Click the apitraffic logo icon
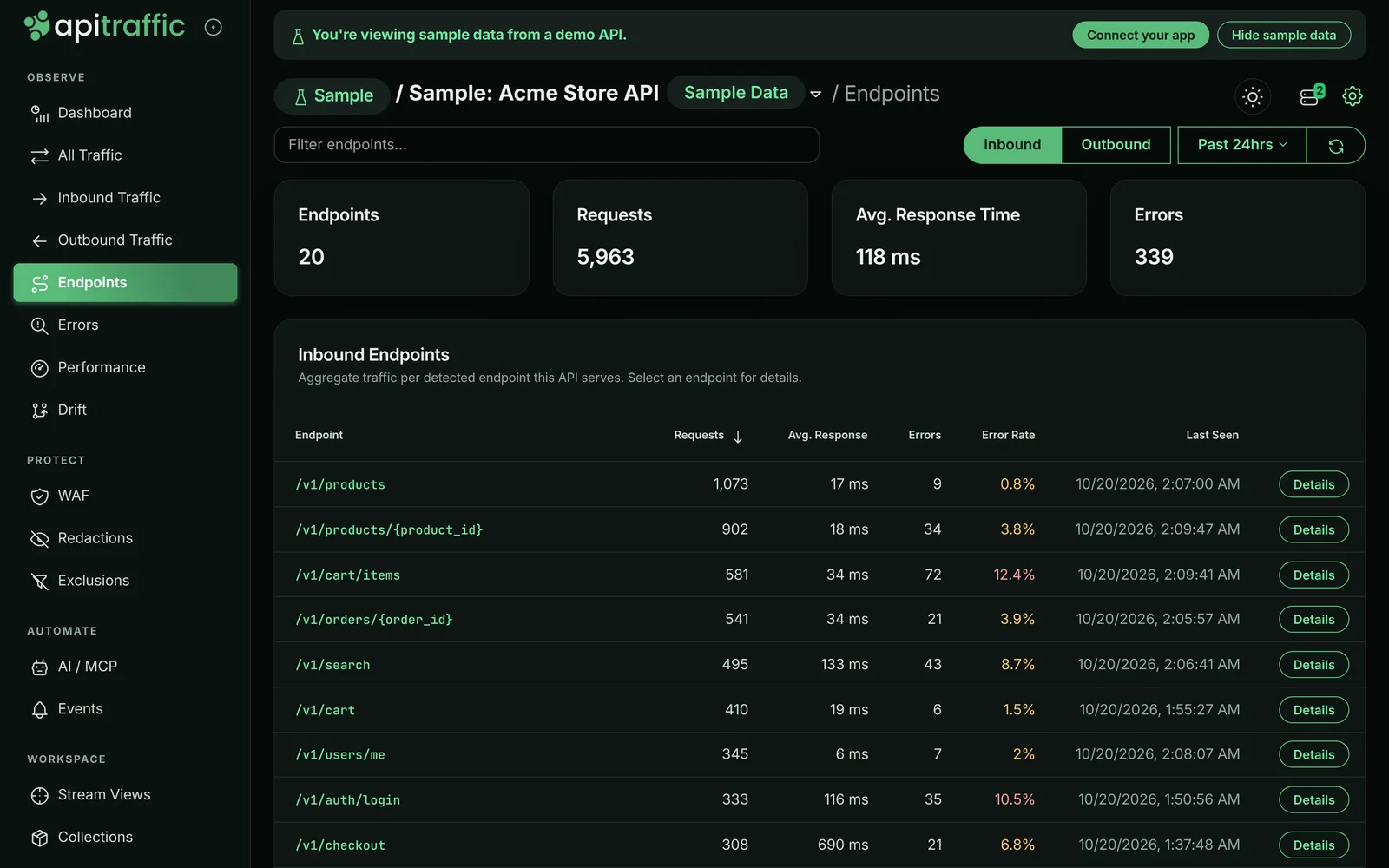 pos(36,25)
